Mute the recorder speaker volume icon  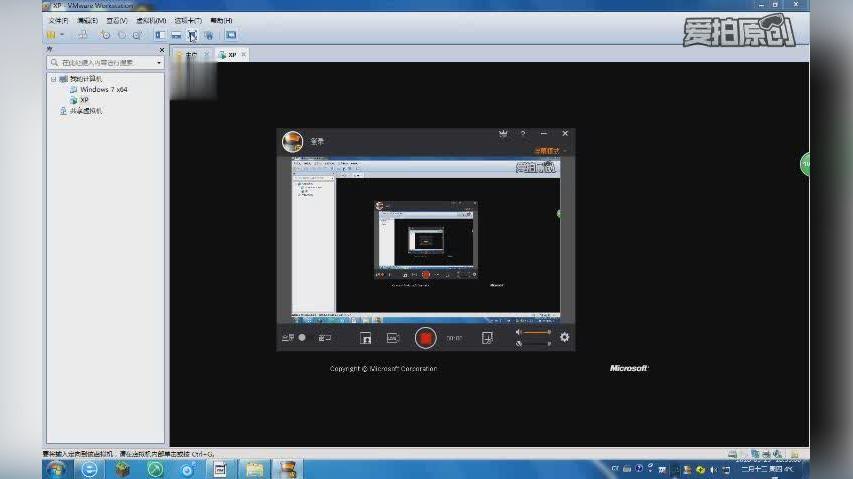pos(519,332)
